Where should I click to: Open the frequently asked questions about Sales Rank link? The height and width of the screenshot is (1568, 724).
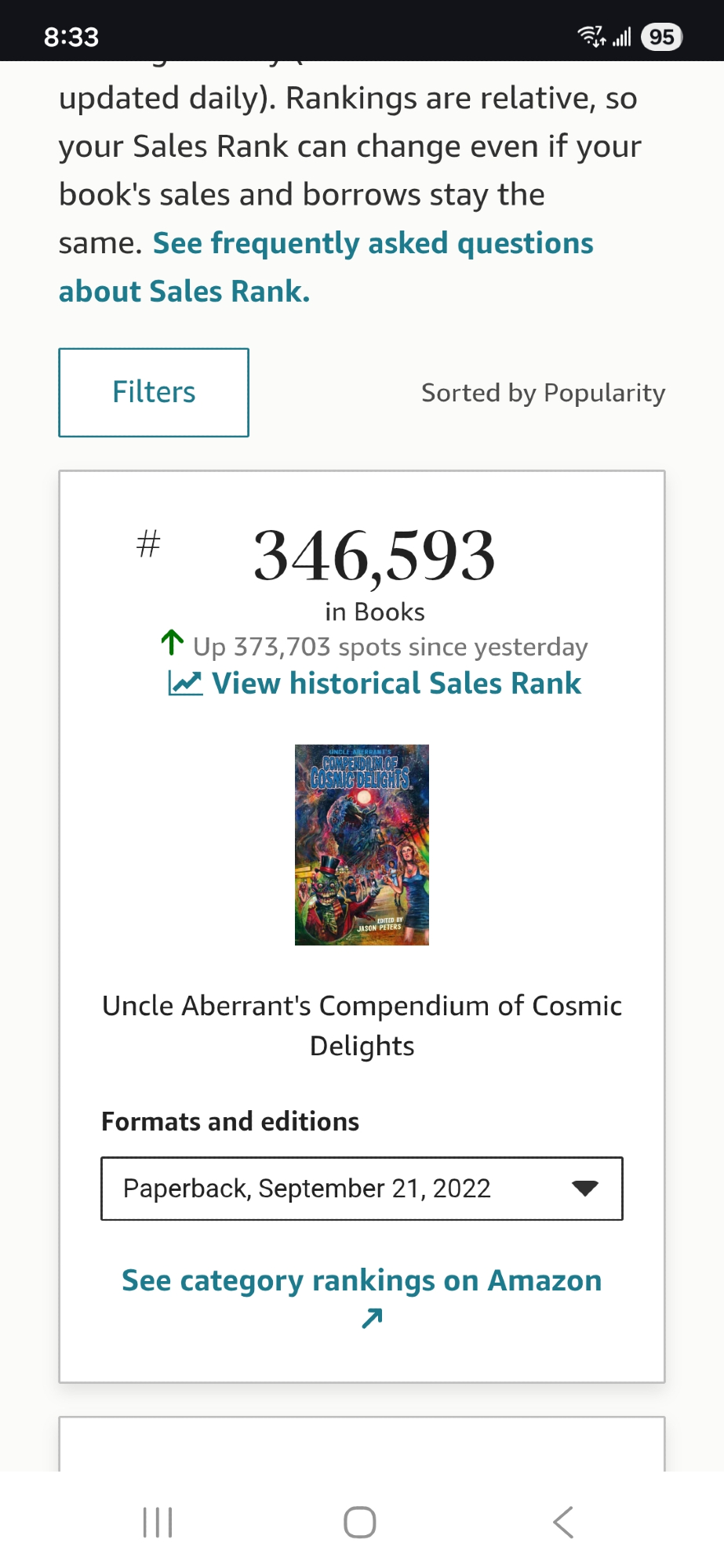373,244
